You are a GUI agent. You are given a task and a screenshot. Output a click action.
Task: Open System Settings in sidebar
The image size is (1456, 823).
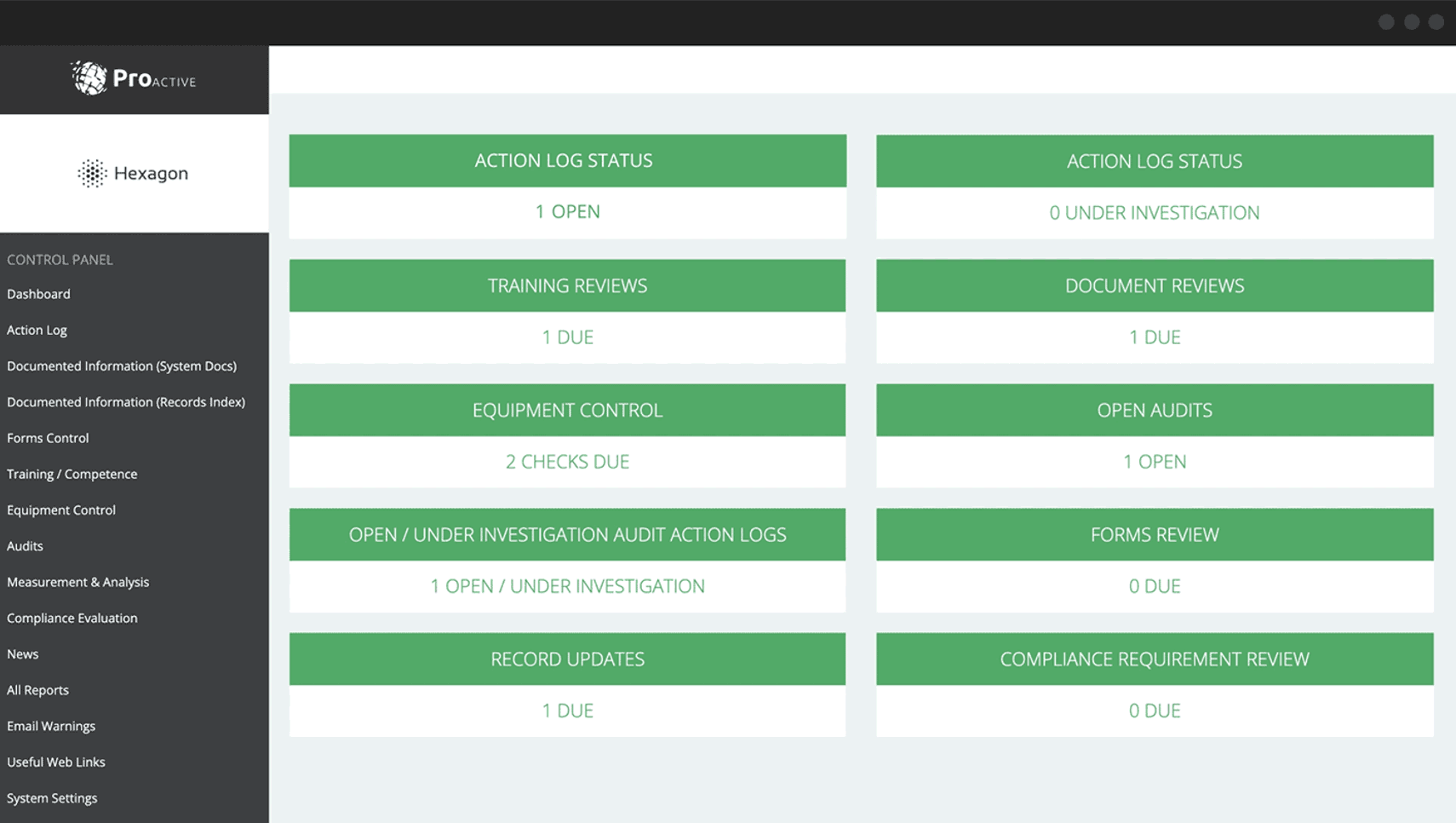coord(52,798)
